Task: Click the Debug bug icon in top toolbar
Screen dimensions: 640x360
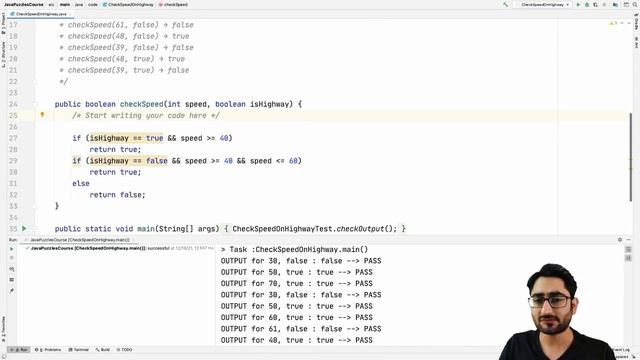Action: (587, 4)
